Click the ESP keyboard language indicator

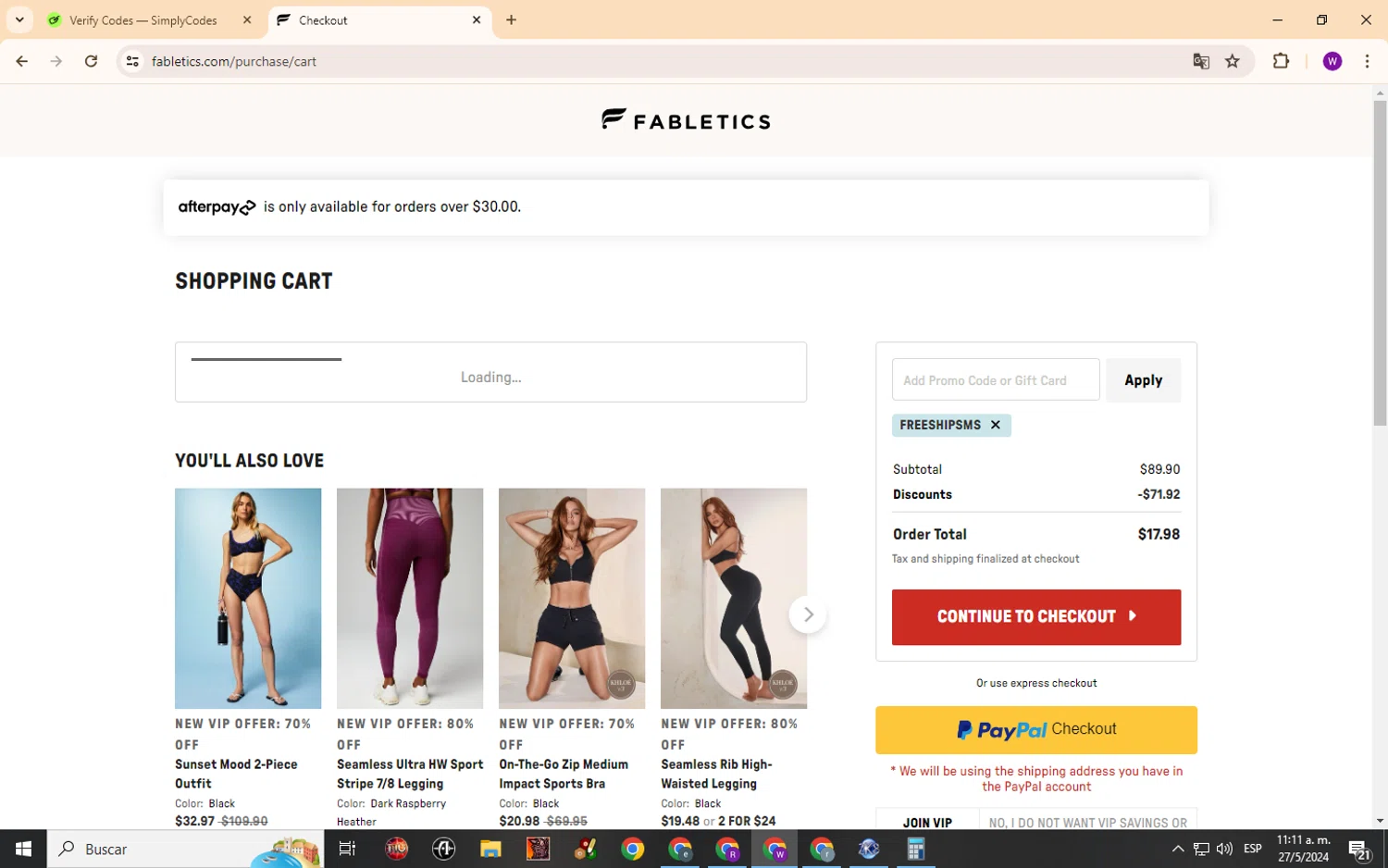tap(1253, 849)
